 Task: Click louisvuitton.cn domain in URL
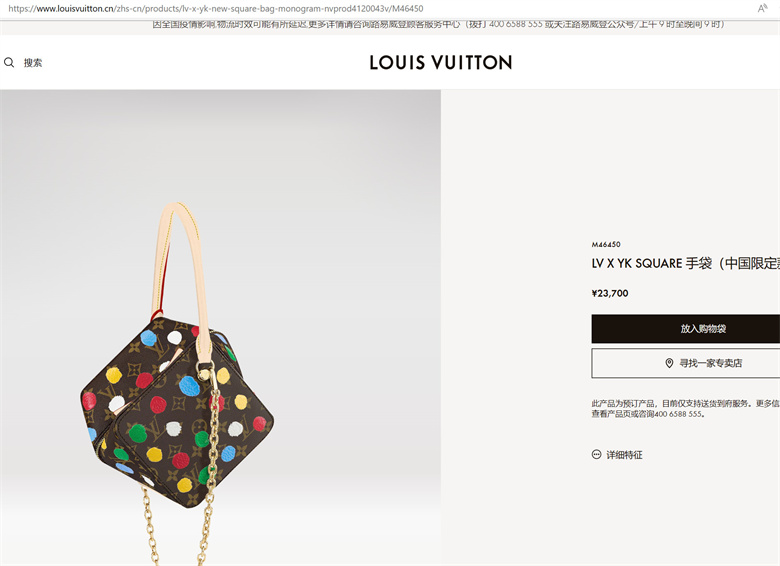(x=75, y=8)
